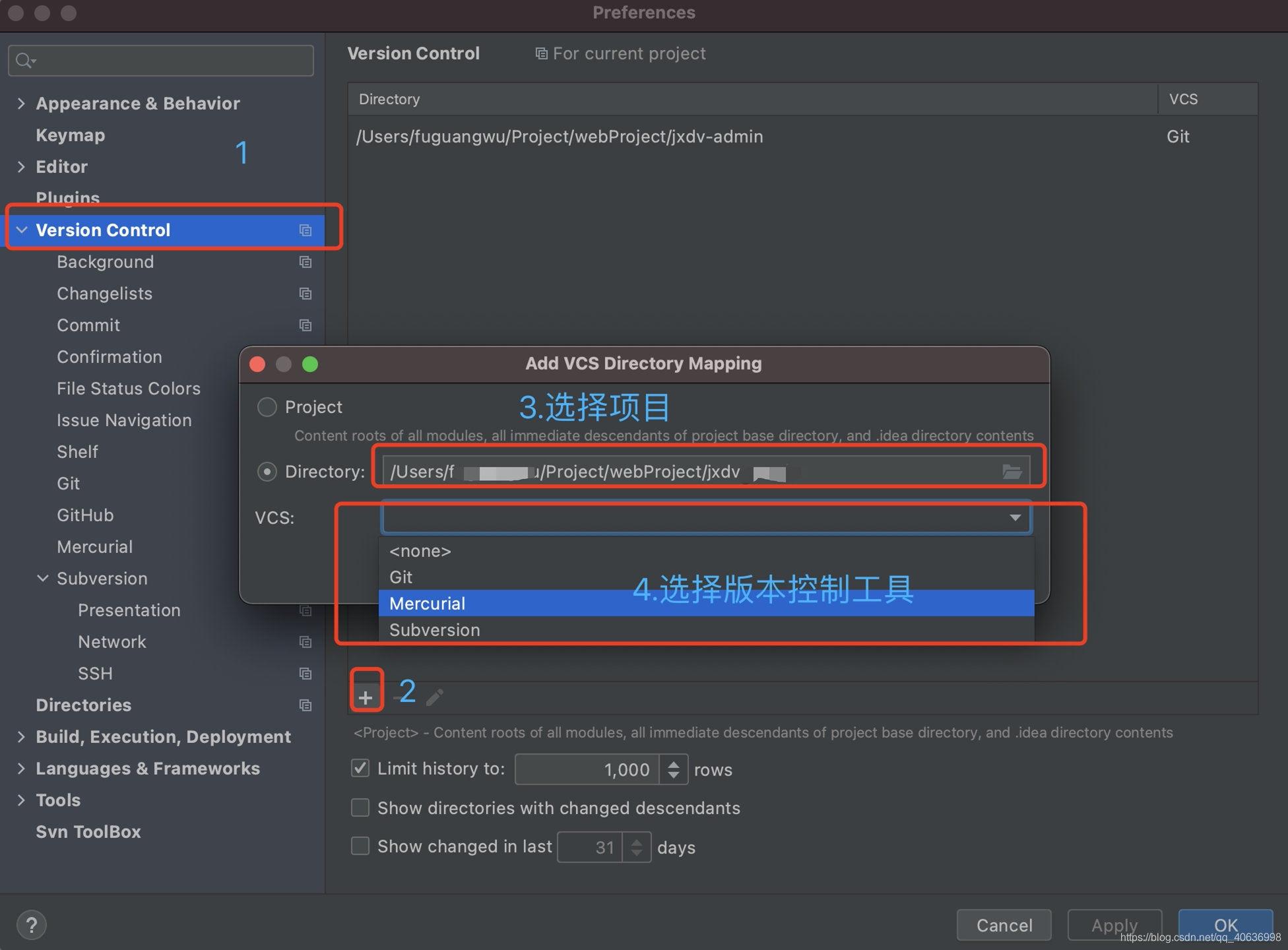The width and height of the screenshot is (1288, 950).
Task: Expand the Appearance & Behavior section
Action: point(21,104)
